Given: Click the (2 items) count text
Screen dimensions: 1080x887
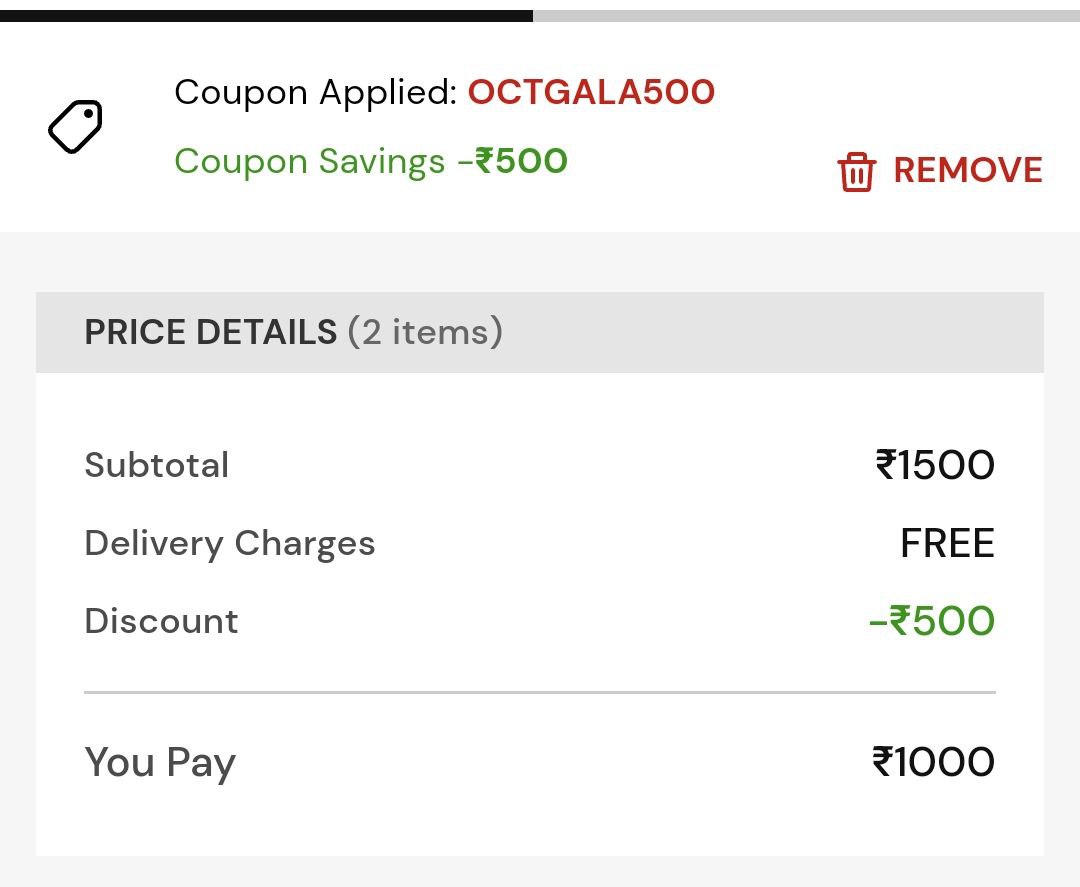Looking at the screenshot, I should click(x=425, y=332).
